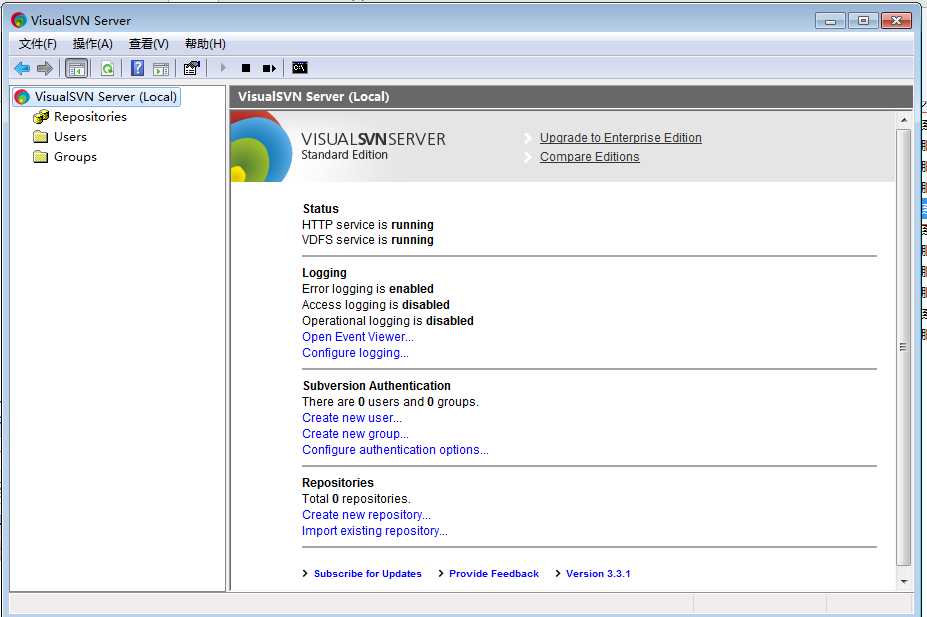
Task: Toggle the Show/Hide Action Pane icon
Action: 161,69
